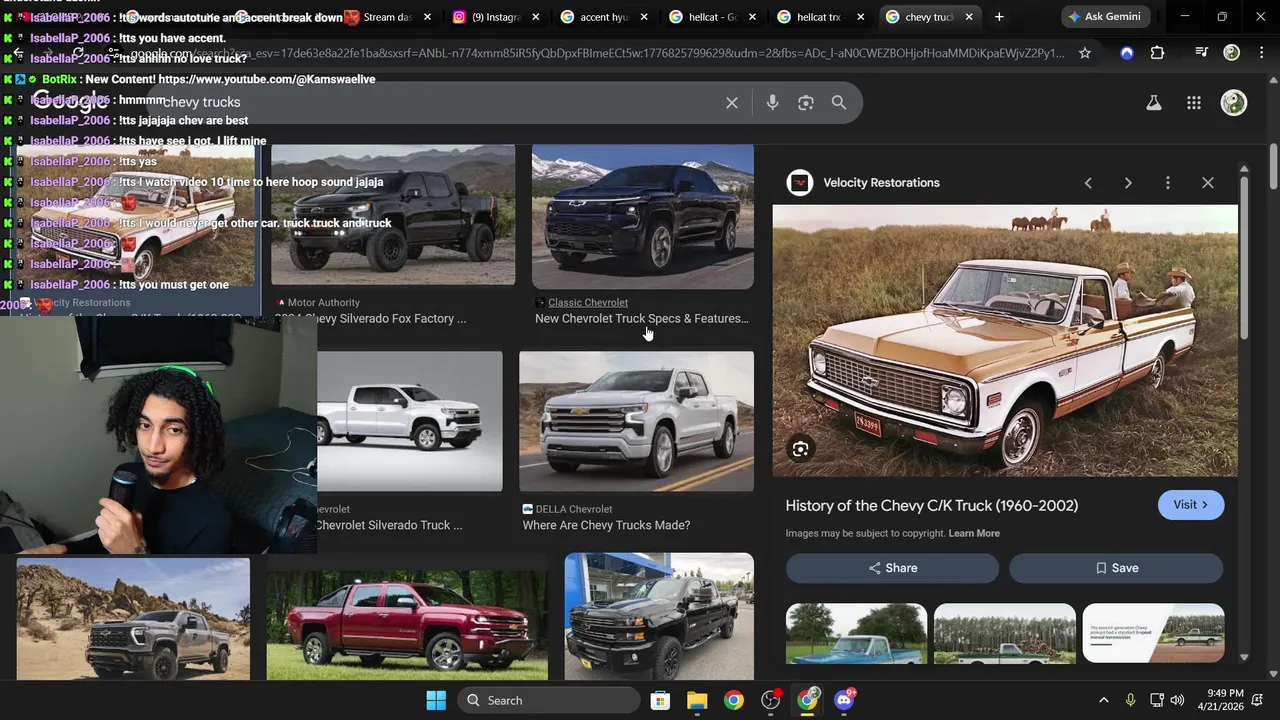Open large vintage Chevy truck preview image
Viewport: 1280px width, 720px height.
pos(1005,340)
